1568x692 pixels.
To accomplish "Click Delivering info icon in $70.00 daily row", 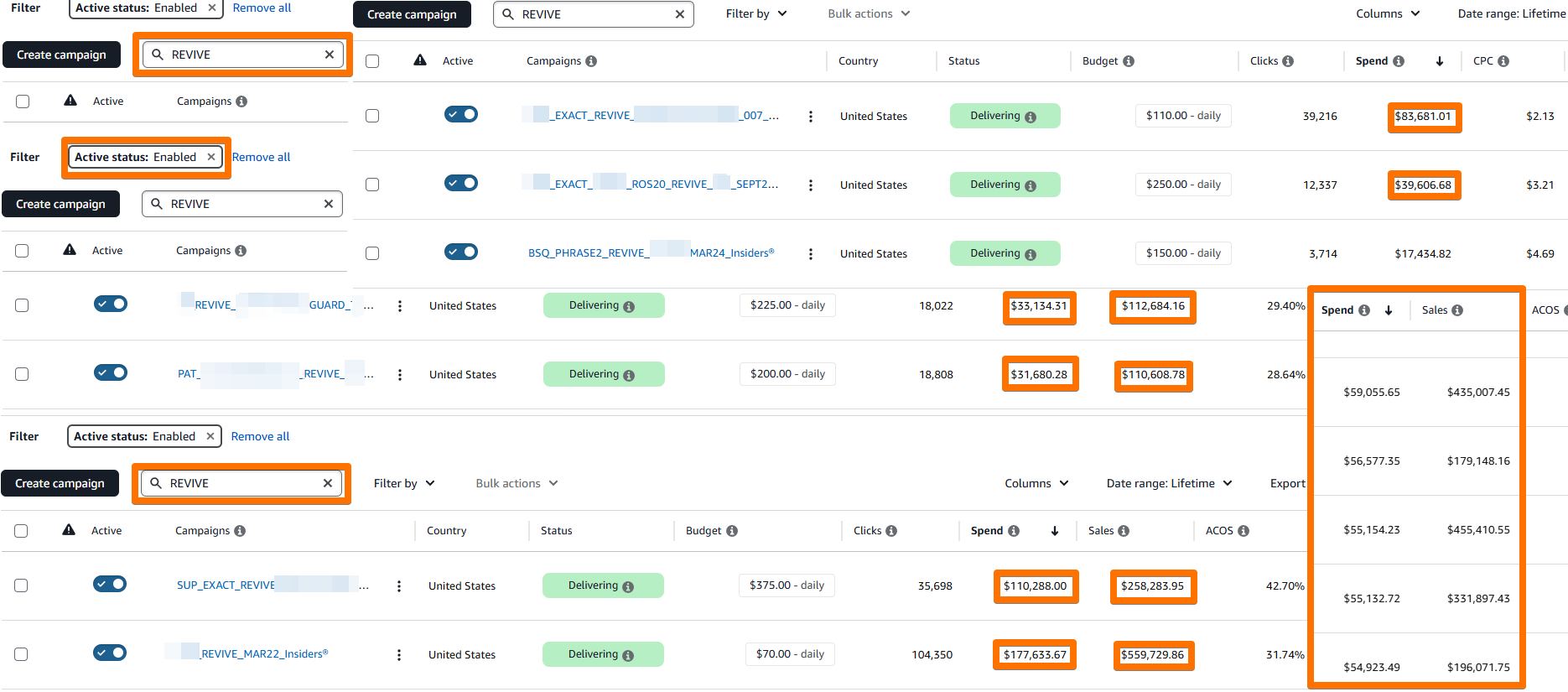I will (628, 655).
